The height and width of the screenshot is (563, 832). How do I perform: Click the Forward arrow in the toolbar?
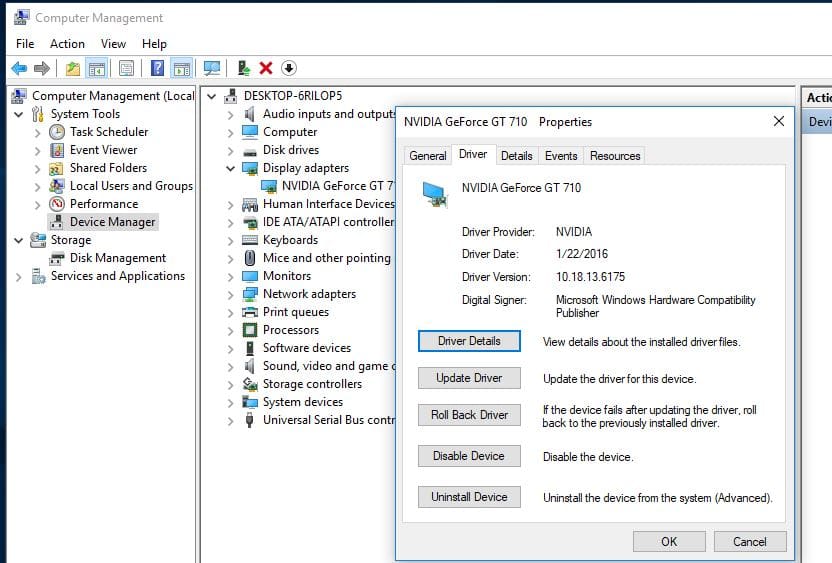click(x=41, y=68)
